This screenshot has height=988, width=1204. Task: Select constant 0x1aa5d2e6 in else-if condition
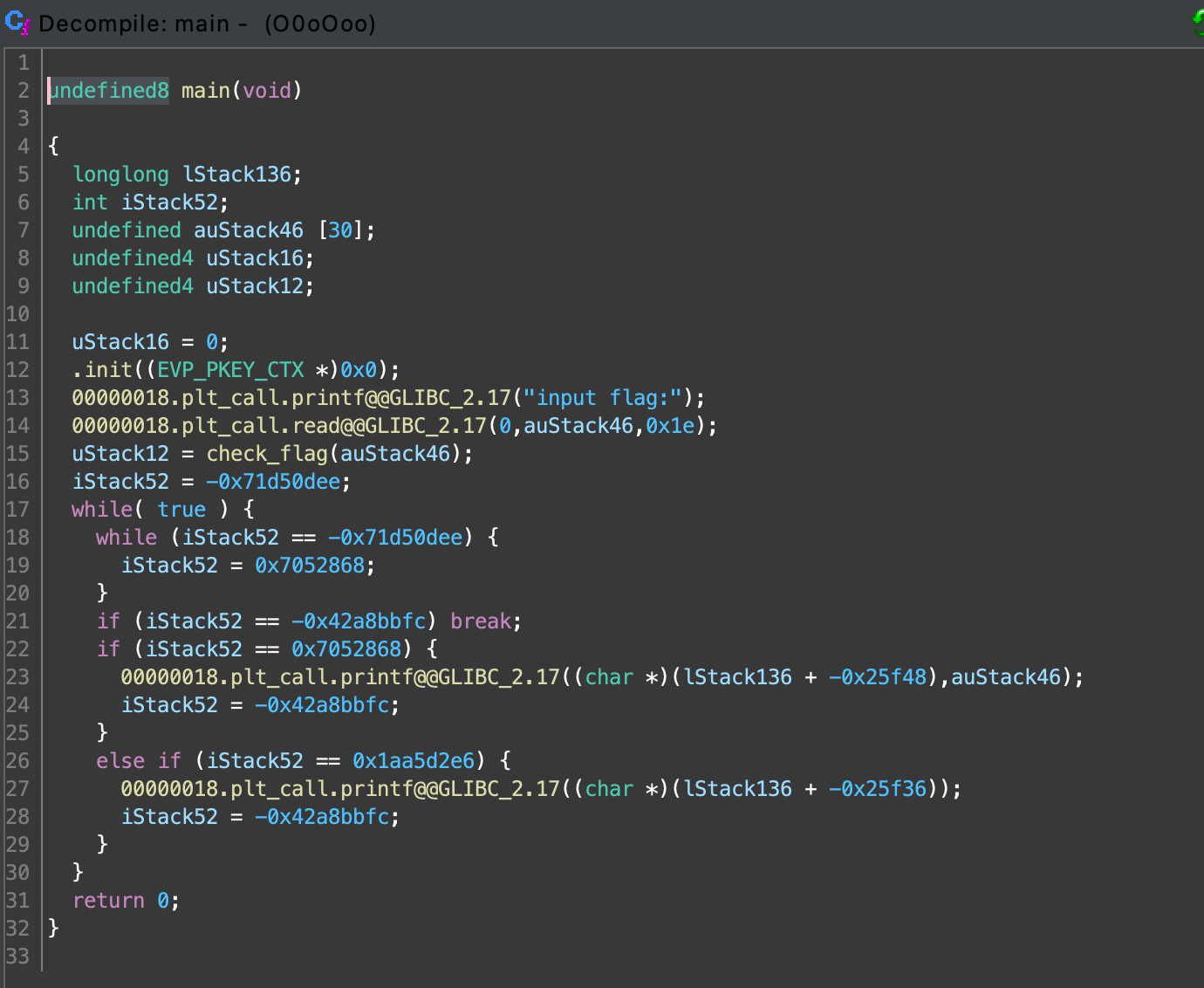[414, 761]
